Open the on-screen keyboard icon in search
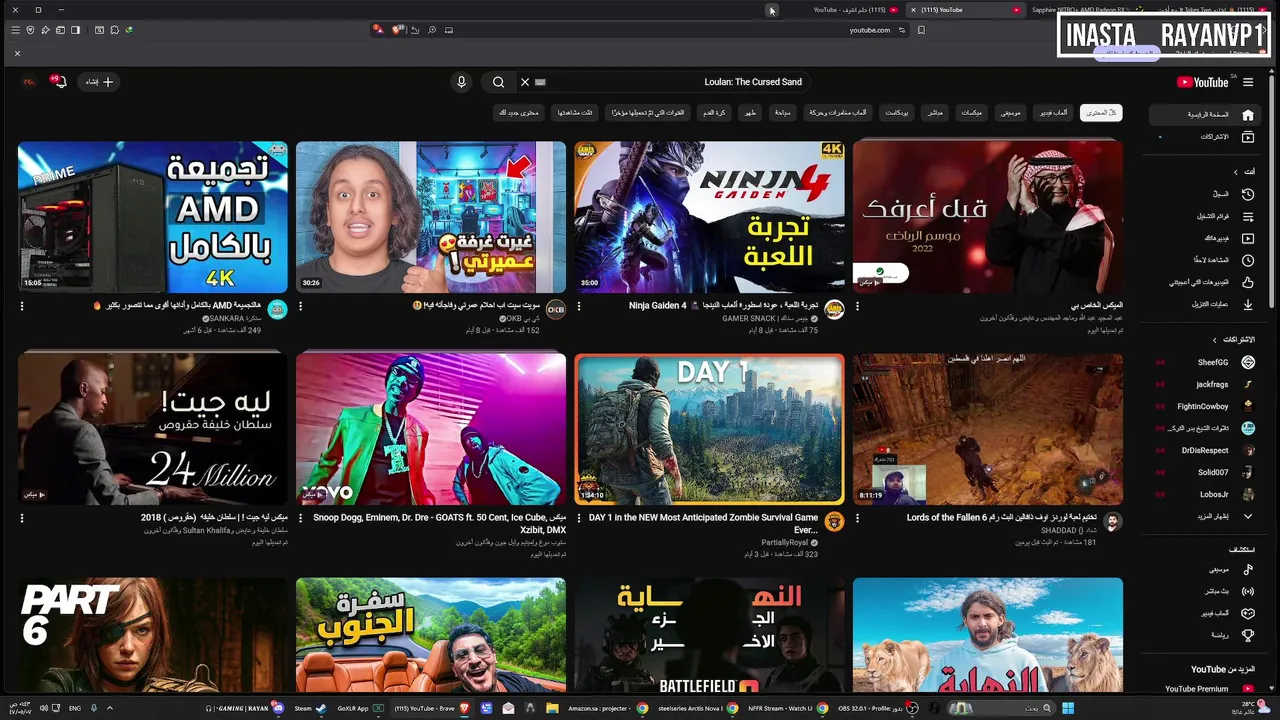The image size is (1280, 720). coord(541,82)
